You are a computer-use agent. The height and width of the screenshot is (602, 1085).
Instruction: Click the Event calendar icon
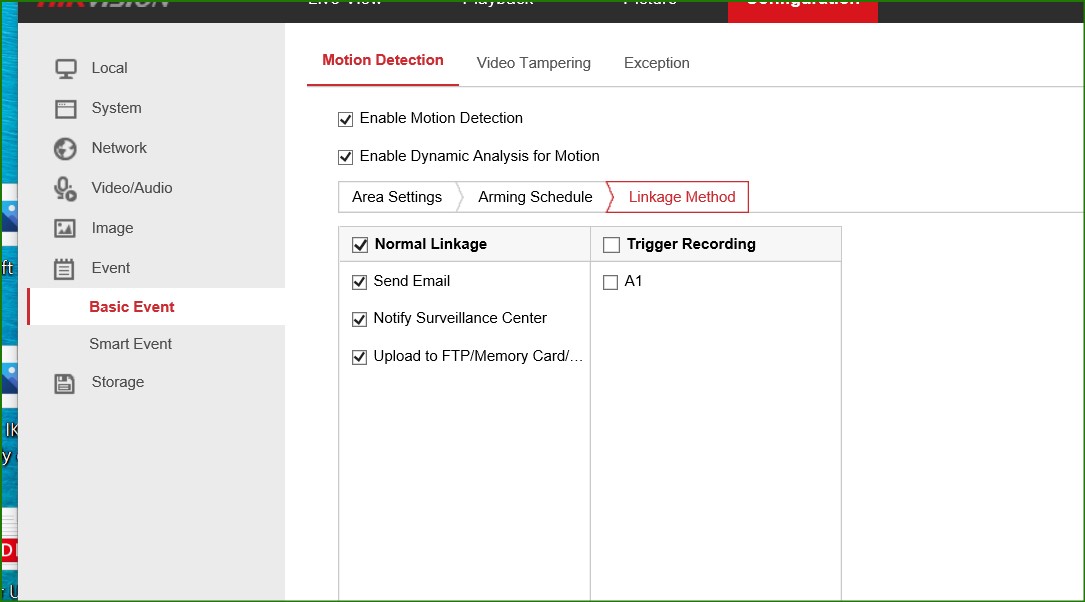[65, 269]
